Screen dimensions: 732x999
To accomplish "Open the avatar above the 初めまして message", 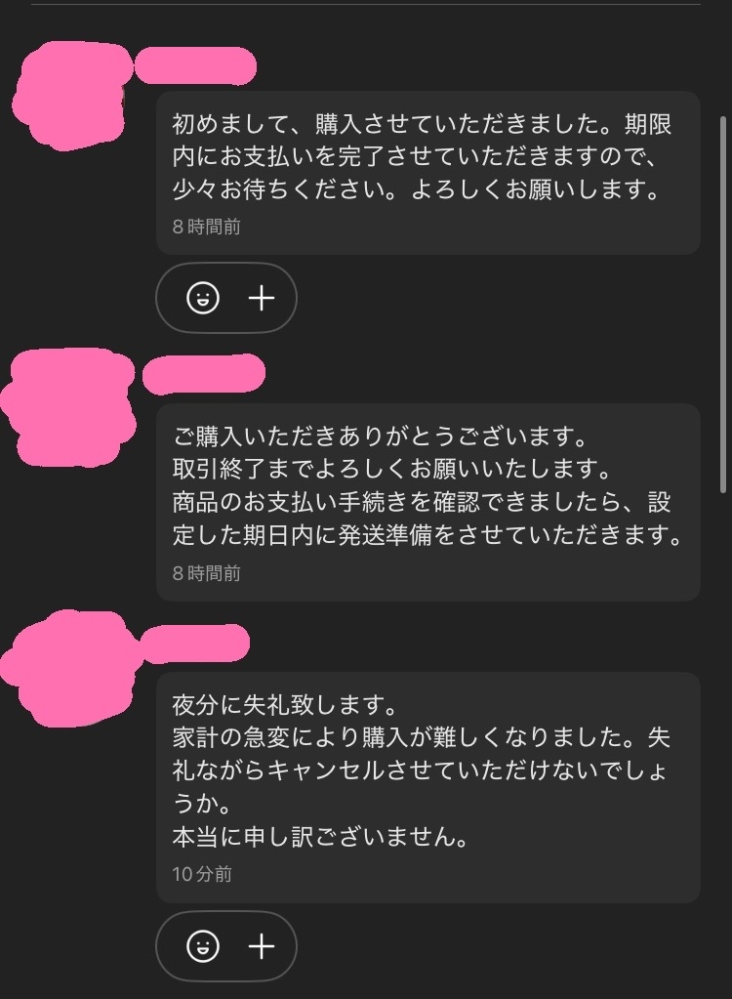I will tap(70, 96).
